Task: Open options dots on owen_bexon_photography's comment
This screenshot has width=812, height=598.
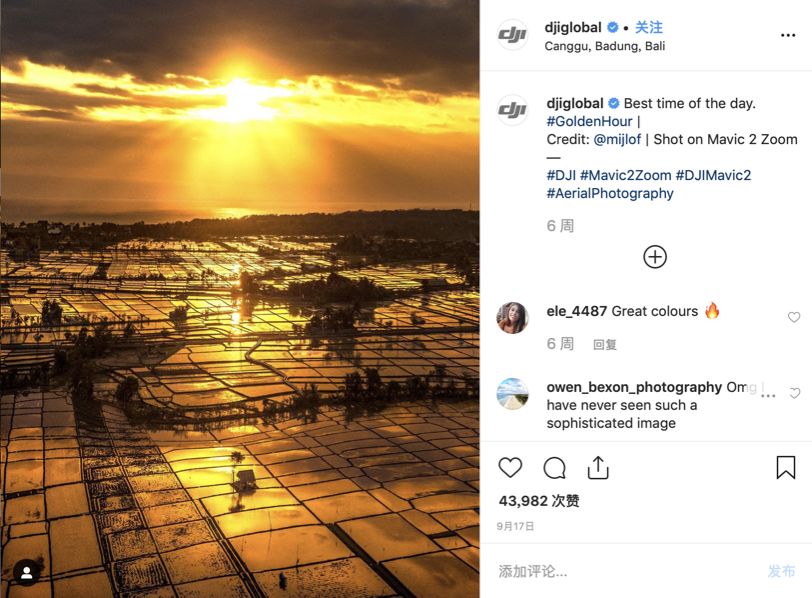Action: [768, 395]
